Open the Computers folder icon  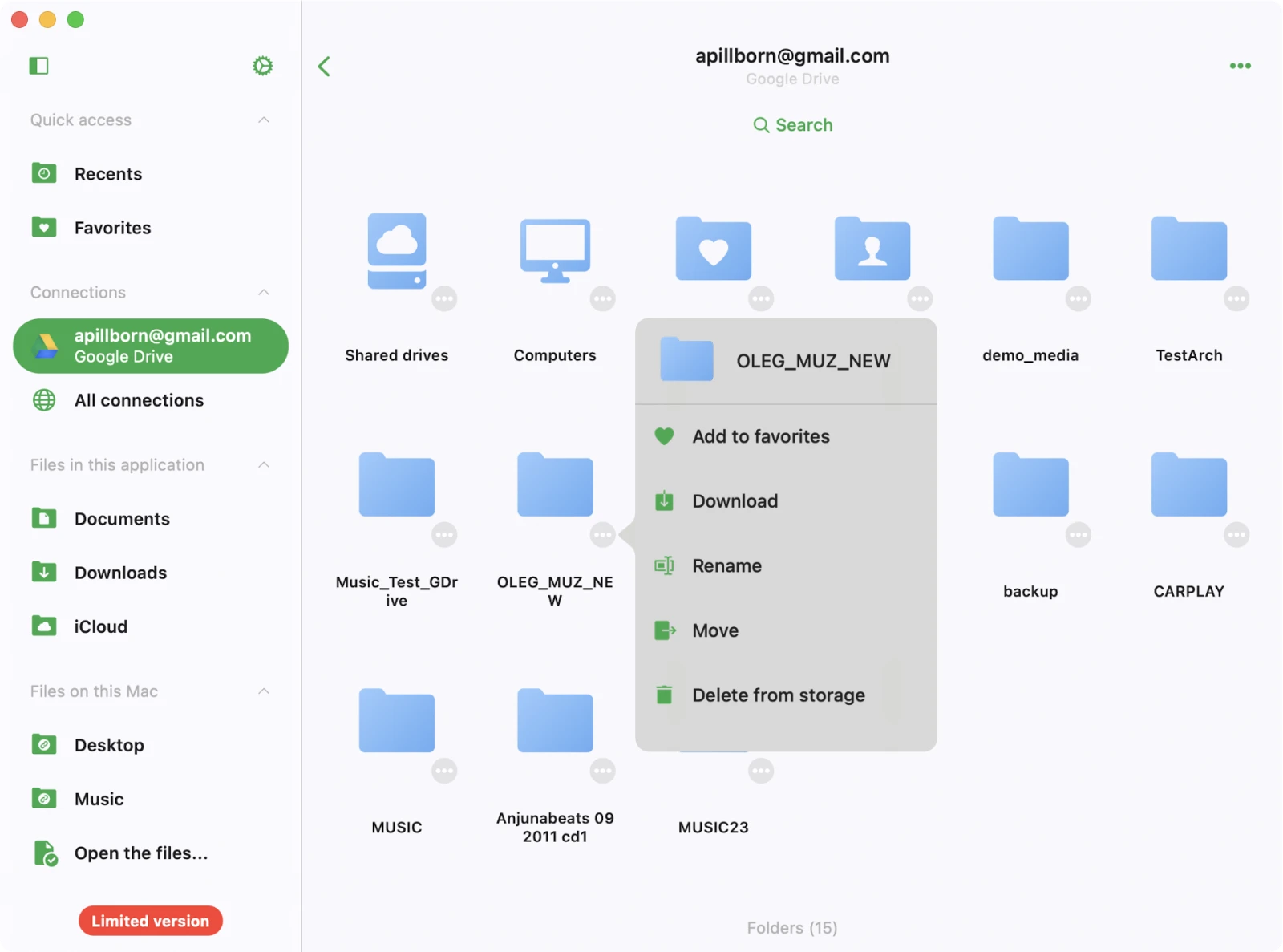click(555, 250)
